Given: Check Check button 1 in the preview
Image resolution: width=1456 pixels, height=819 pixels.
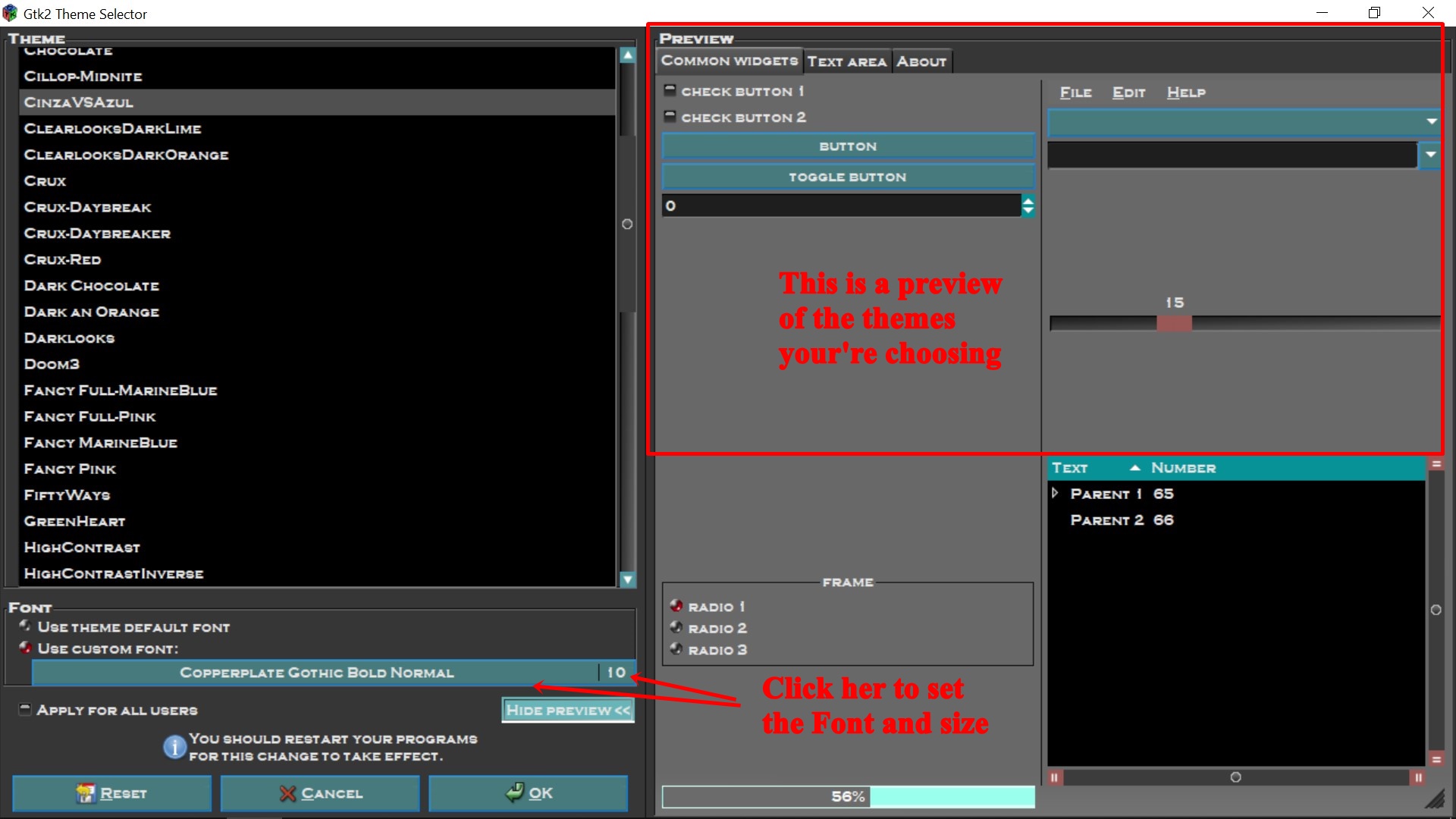Looking at the screenshot, I should tap(670, 89).
